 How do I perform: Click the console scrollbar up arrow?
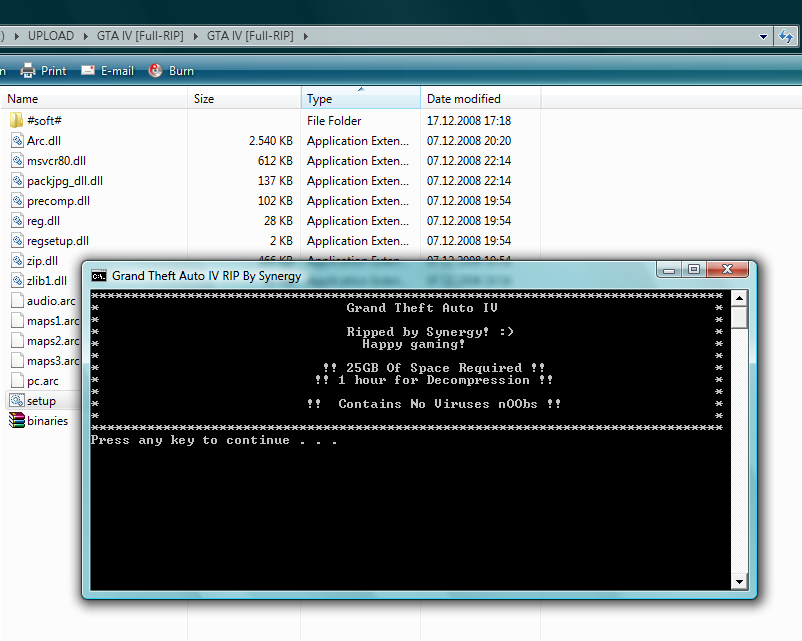click(740, 298)
